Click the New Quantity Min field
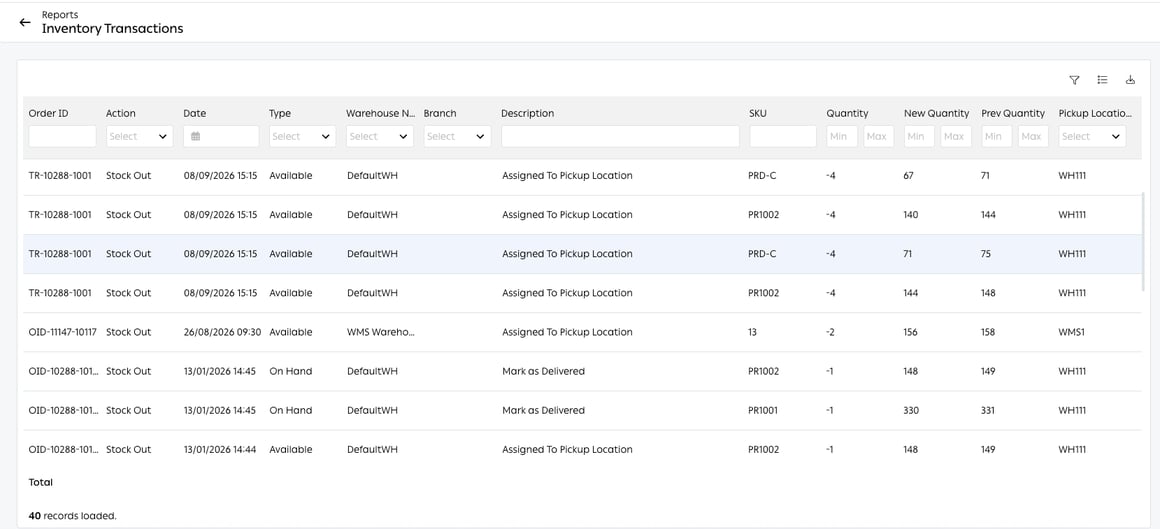 [920, 136]
